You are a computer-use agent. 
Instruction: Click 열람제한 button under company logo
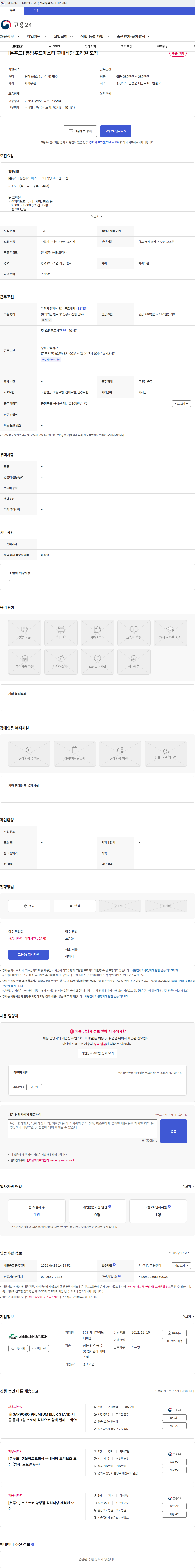pyautogui.click(x=39, y=1348)
